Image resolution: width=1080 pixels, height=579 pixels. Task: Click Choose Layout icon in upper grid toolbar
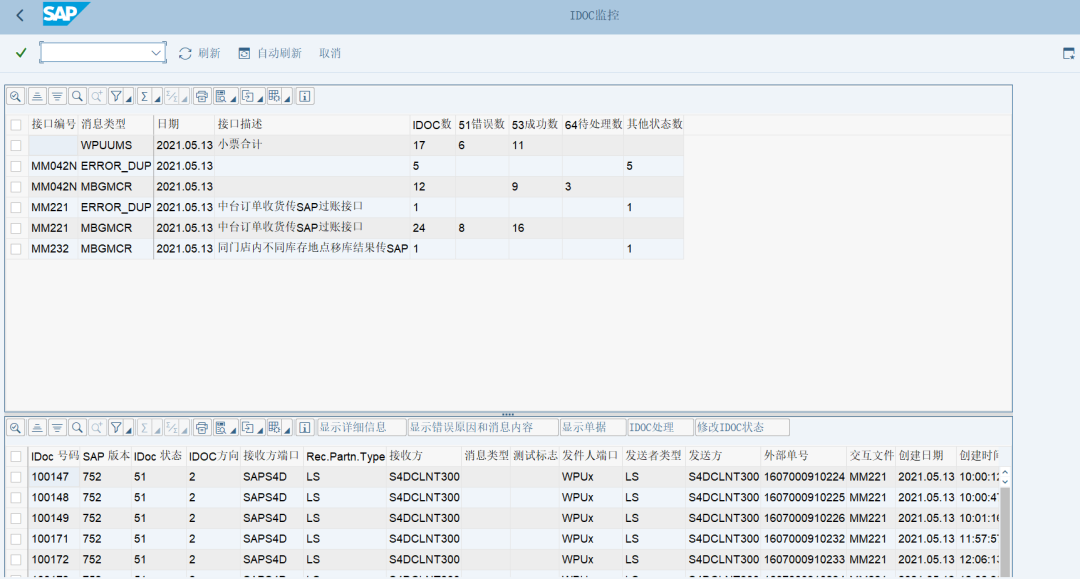pyautogui.click(x=275, y=96)
